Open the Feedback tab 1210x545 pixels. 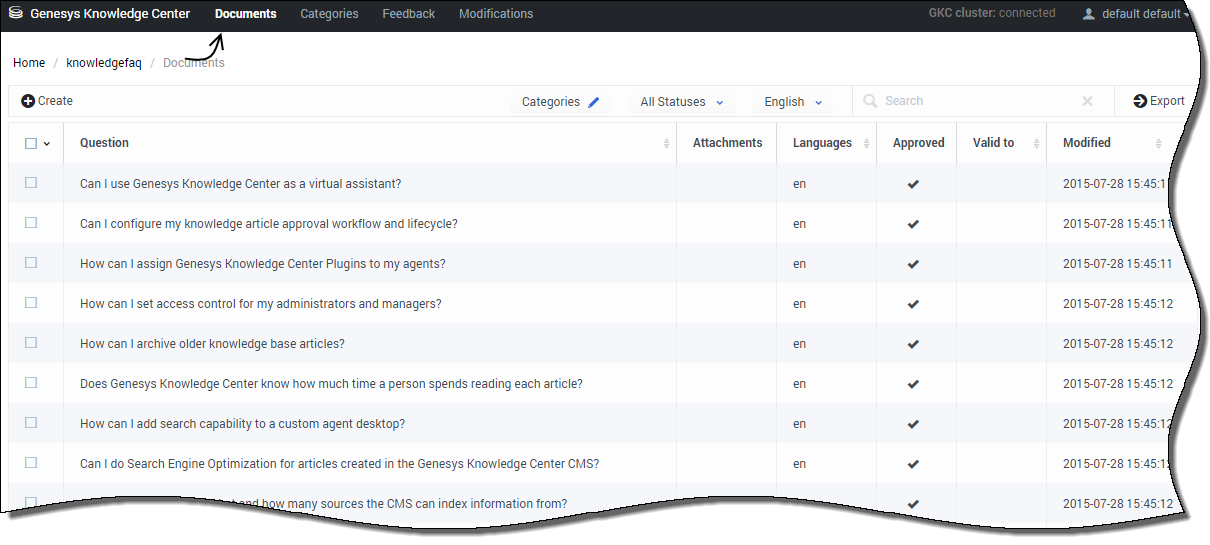(408, 14)
